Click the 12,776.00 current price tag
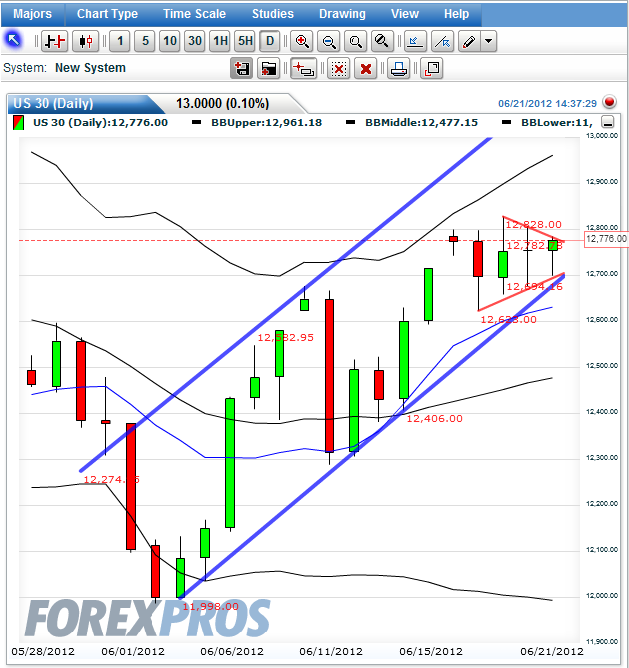The image size is (629, 668). [x=606, y=239]
